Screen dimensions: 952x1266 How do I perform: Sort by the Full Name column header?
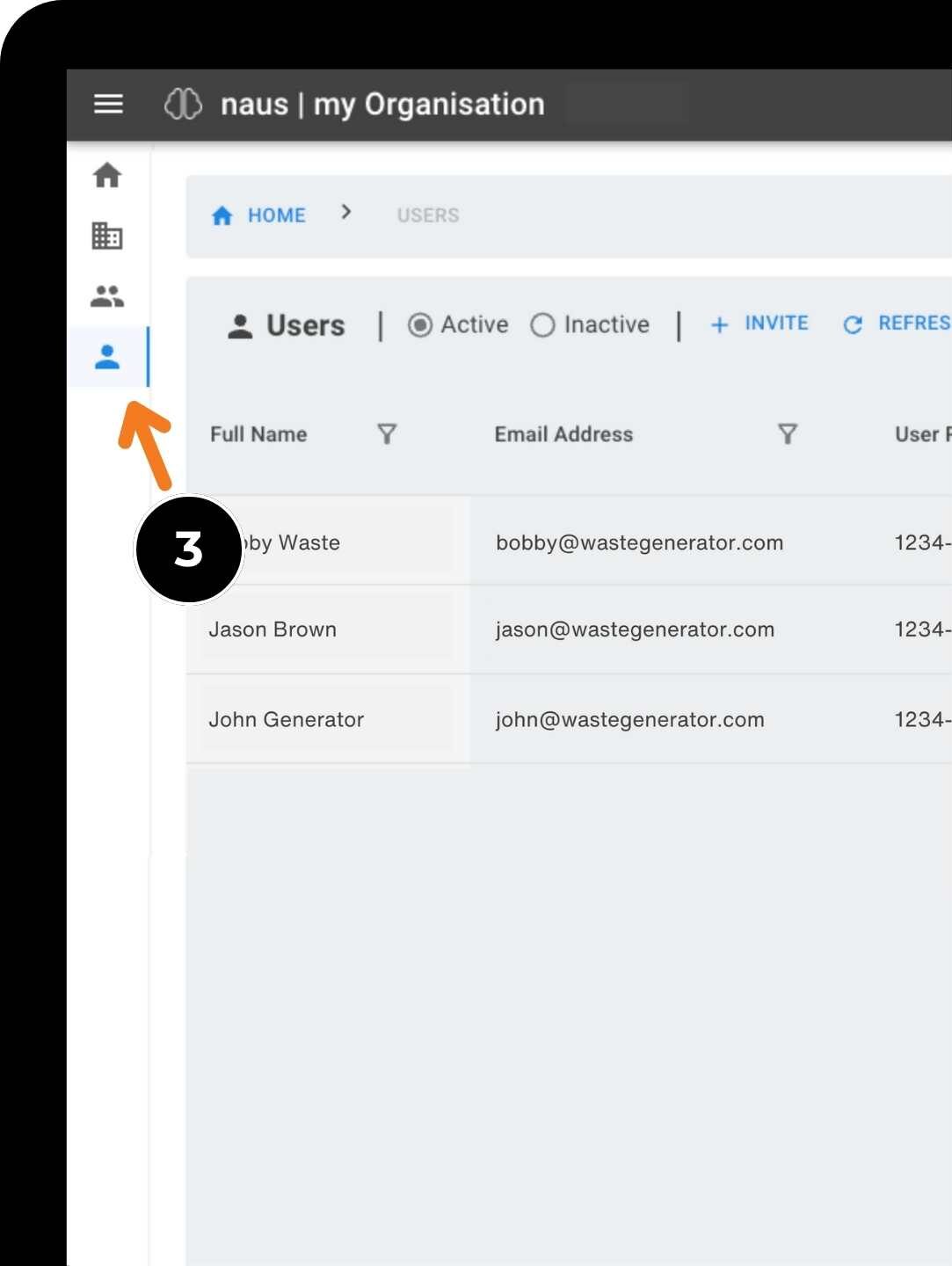(258, 434)
